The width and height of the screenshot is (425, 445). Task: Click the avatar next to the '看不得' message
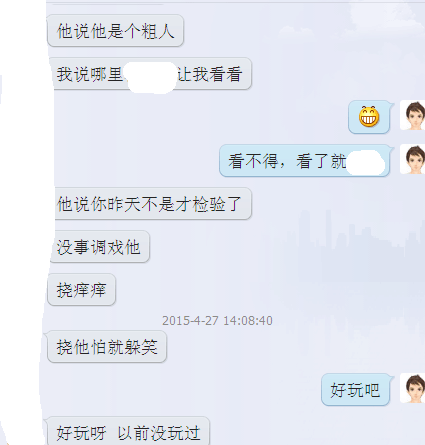point(412,159)
